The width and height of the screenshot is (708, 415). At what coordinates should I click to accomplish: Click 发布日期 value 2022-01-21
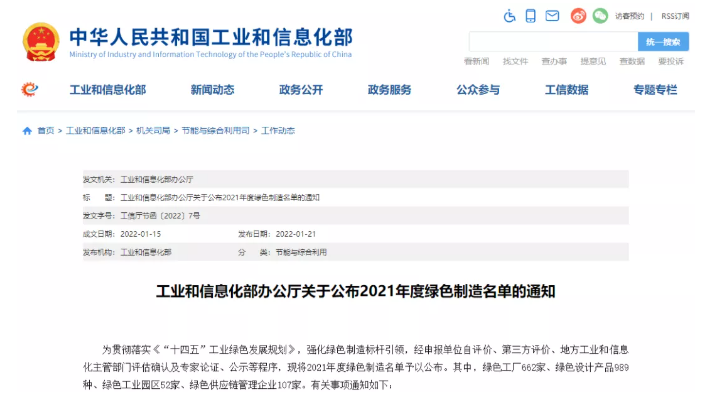tap(296, 234)
